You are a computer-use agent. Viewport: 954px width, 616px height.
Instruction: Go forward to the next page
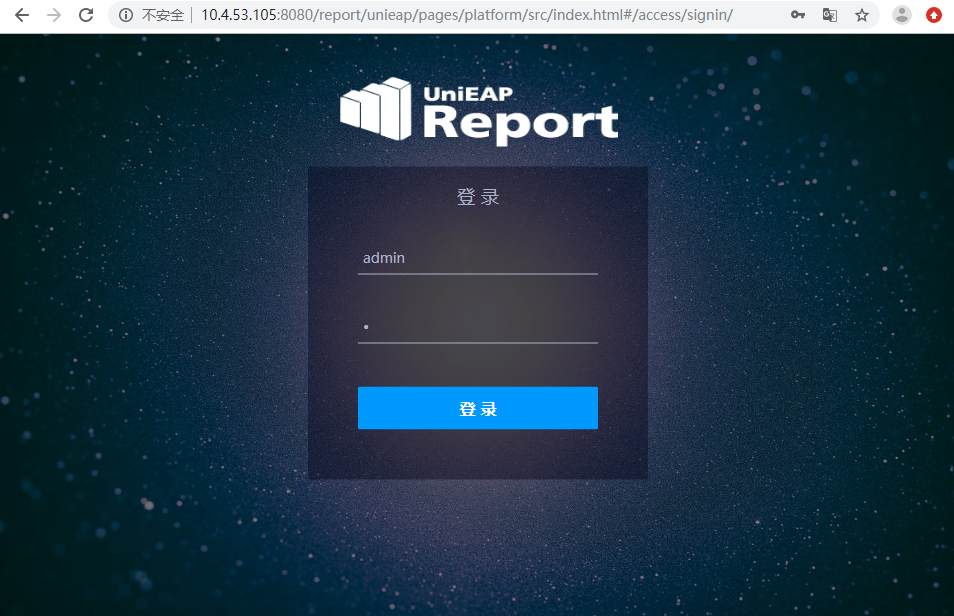tap(54, 15)
